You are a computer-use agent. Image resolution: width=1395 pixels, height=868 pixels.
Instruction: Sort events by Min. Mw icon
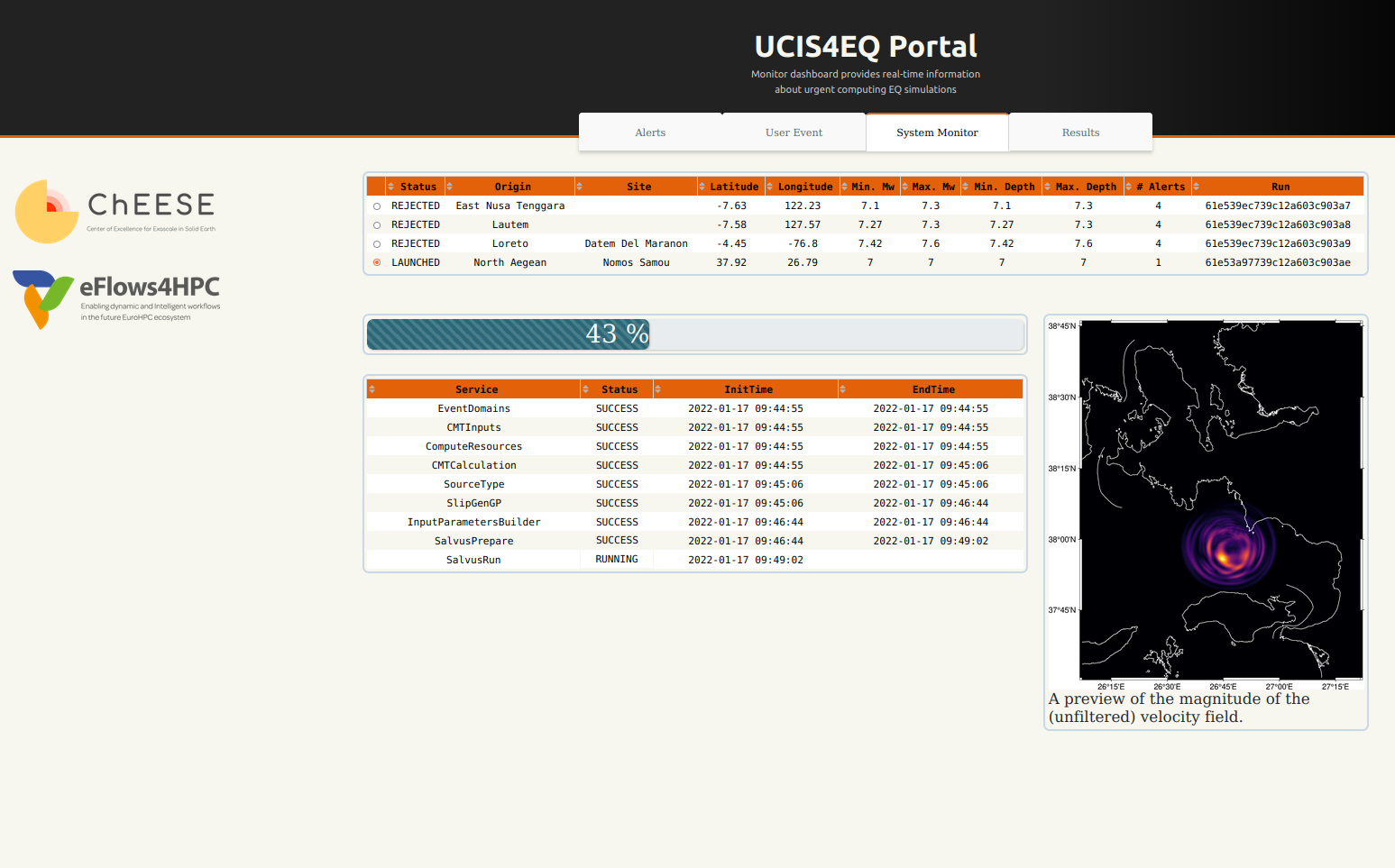[x=845, y=187]
